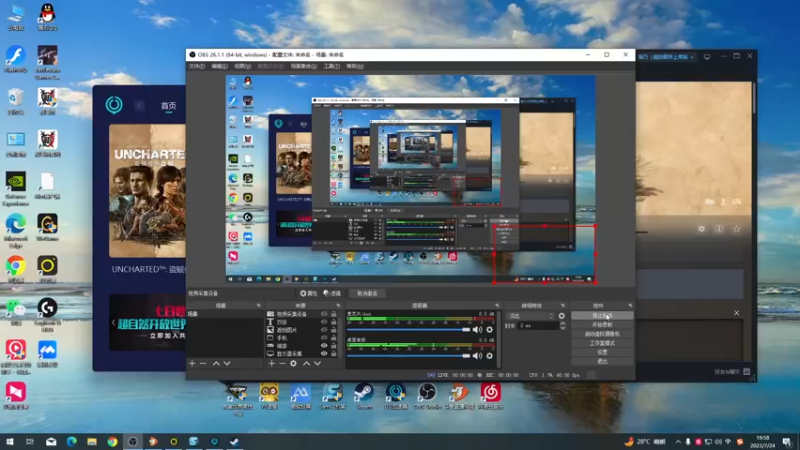Open OBS Studio desktop shortcut icon
Screen dimensions: 800x450
point(427,396)
